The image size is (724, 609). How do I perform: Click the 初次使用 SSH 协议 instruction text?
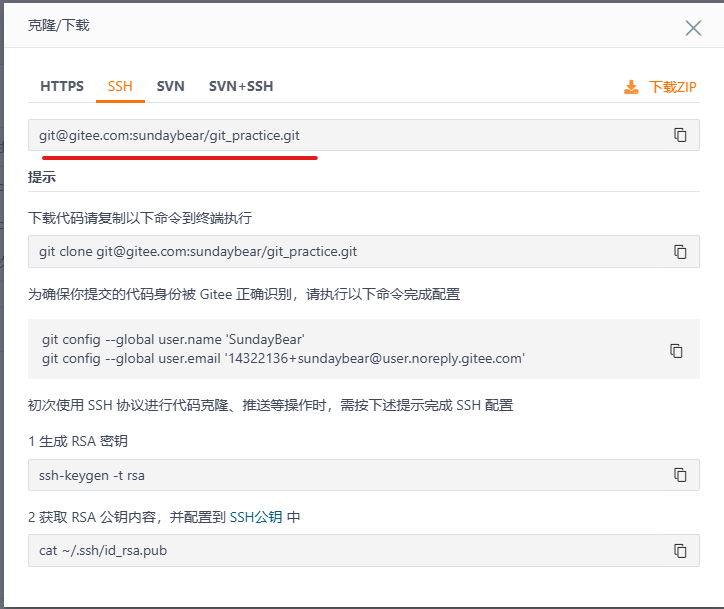coord(271,405)
